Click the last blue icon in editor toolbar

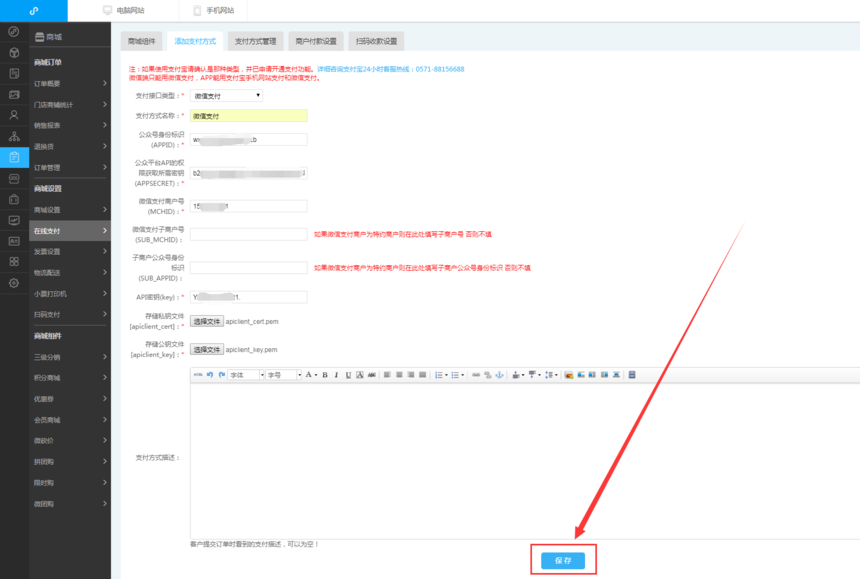[x=632, y=374]
